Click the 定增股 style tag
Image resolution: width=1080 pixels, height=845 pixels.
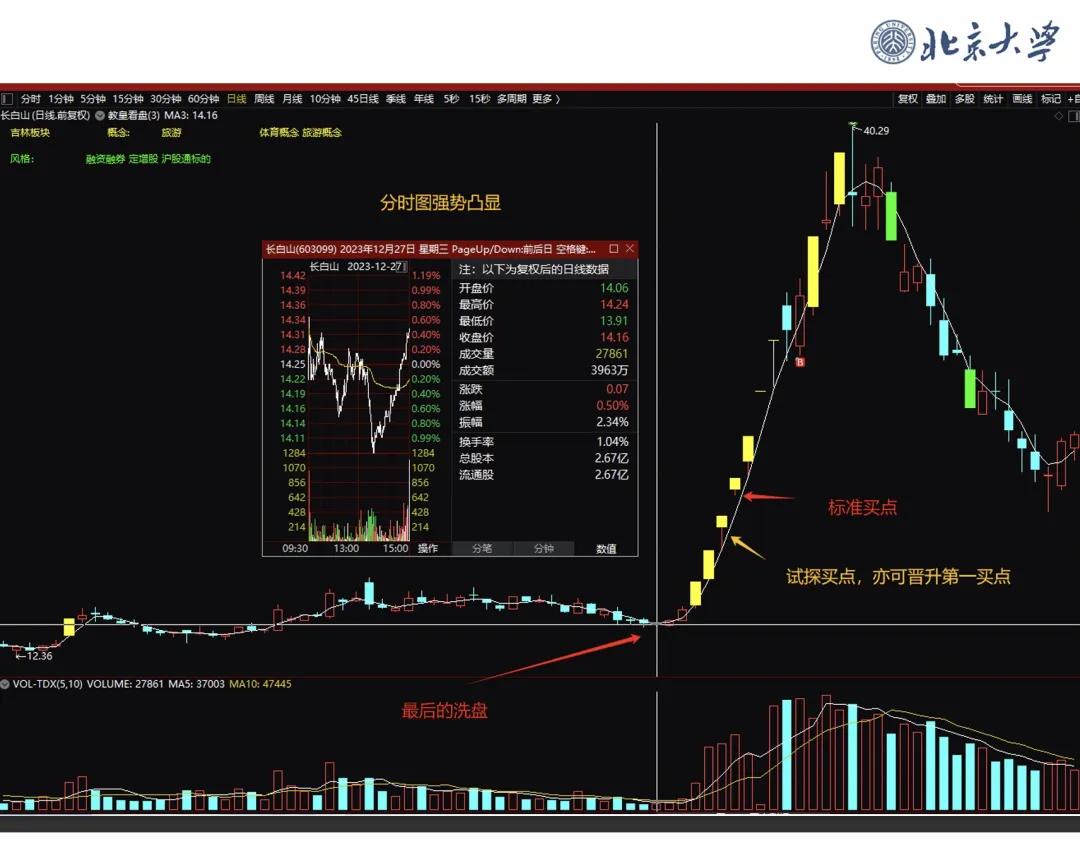(x=143, y=159)
